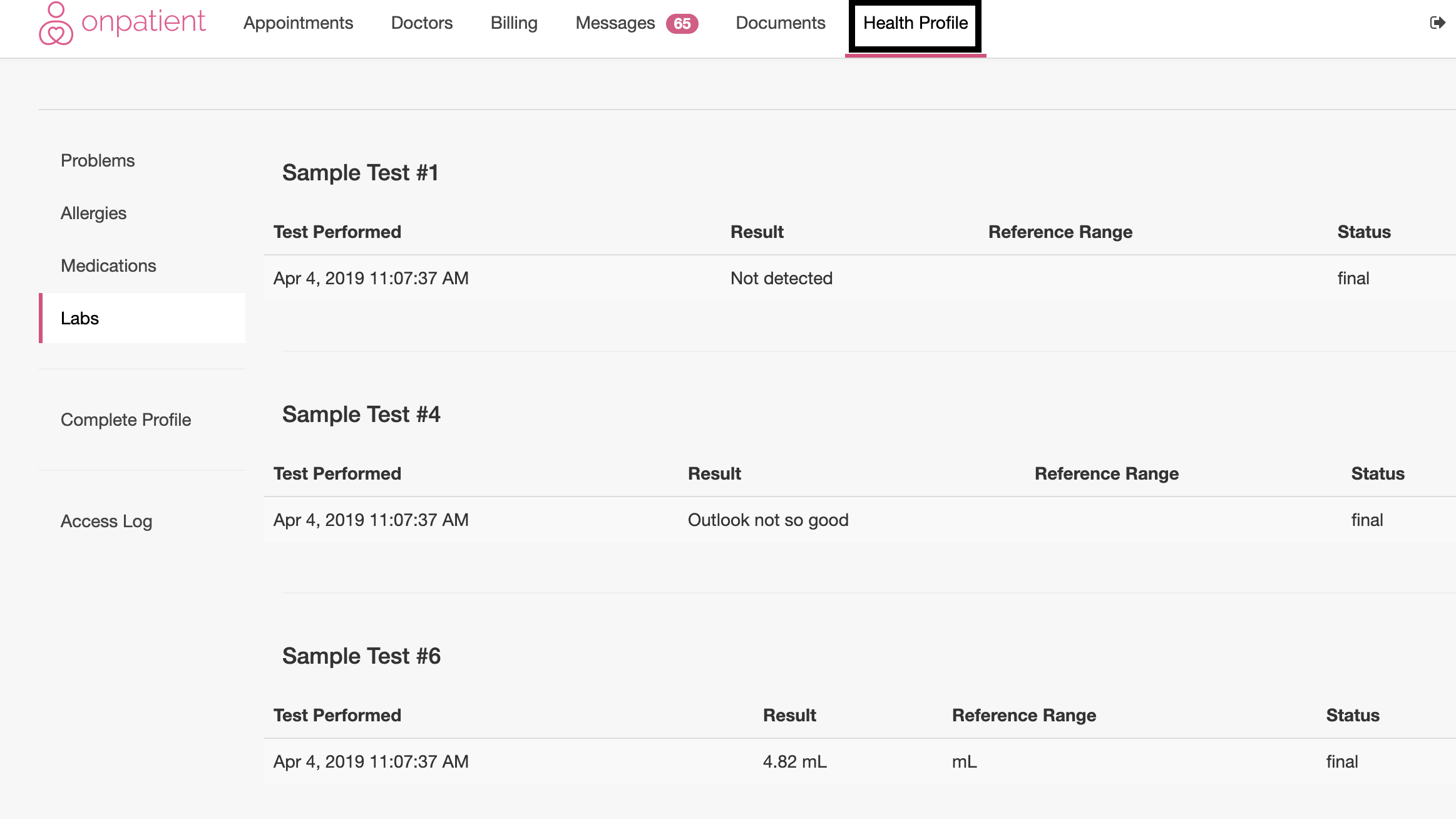The height and width of the screenshot is (819, 1456).
Task: Click the logout icon in top right corner
Action: pos(1438,23)
